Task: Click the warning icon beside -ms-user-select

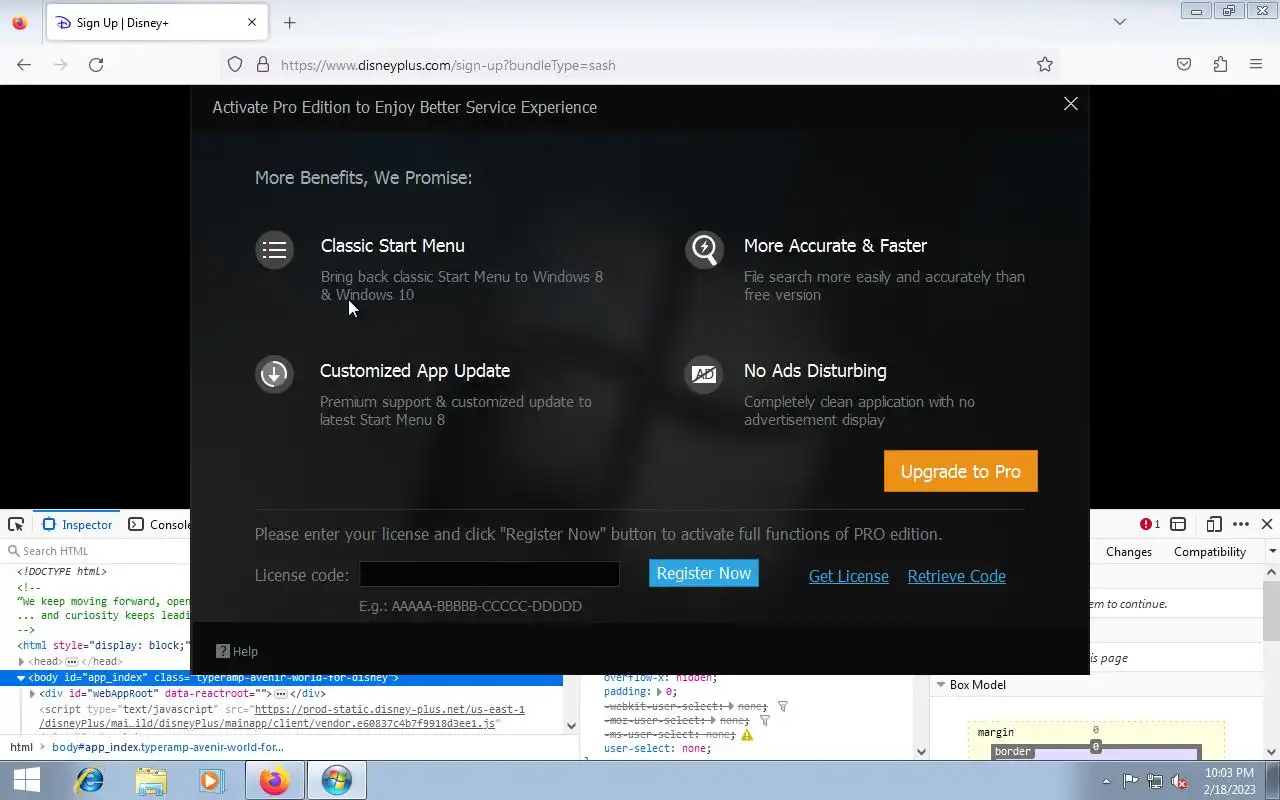Action: (x=747, y=734)
